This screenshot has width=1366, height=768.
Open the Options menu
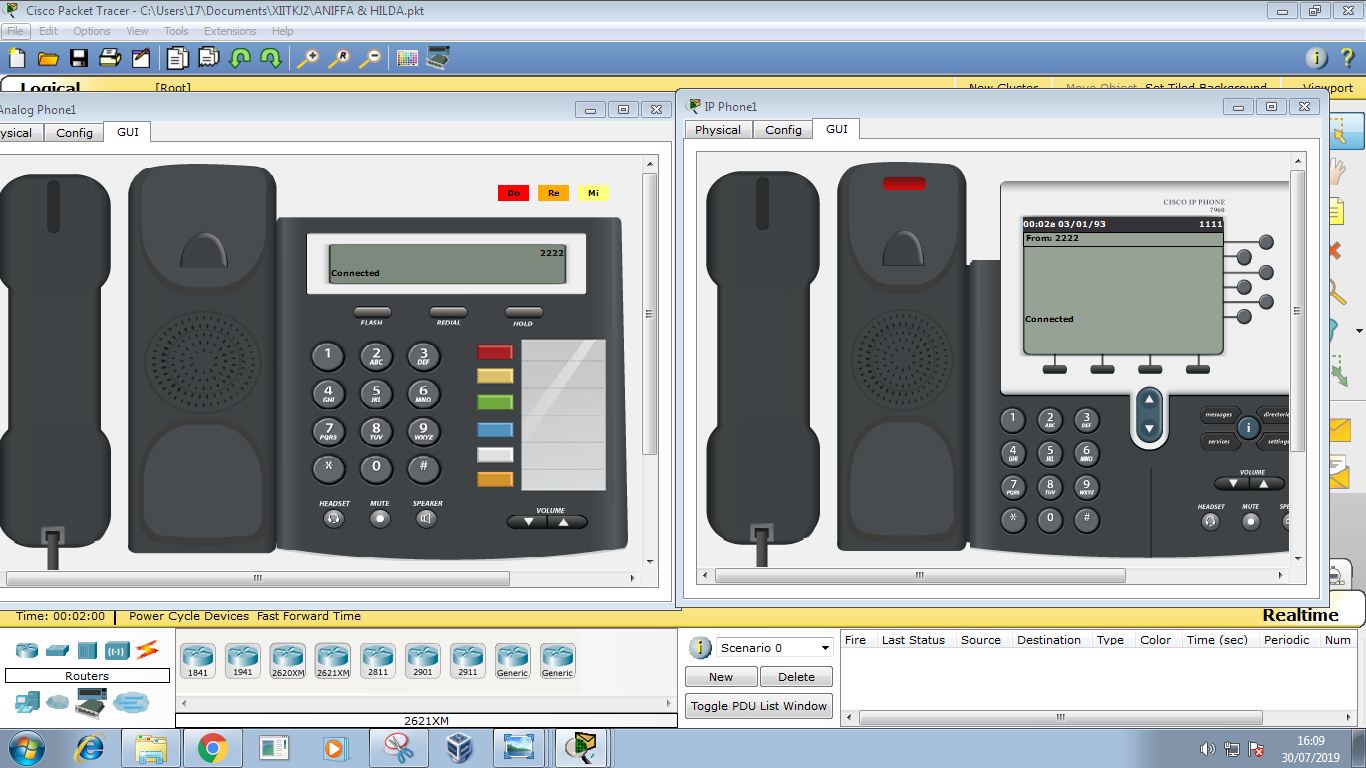[91, 31]
